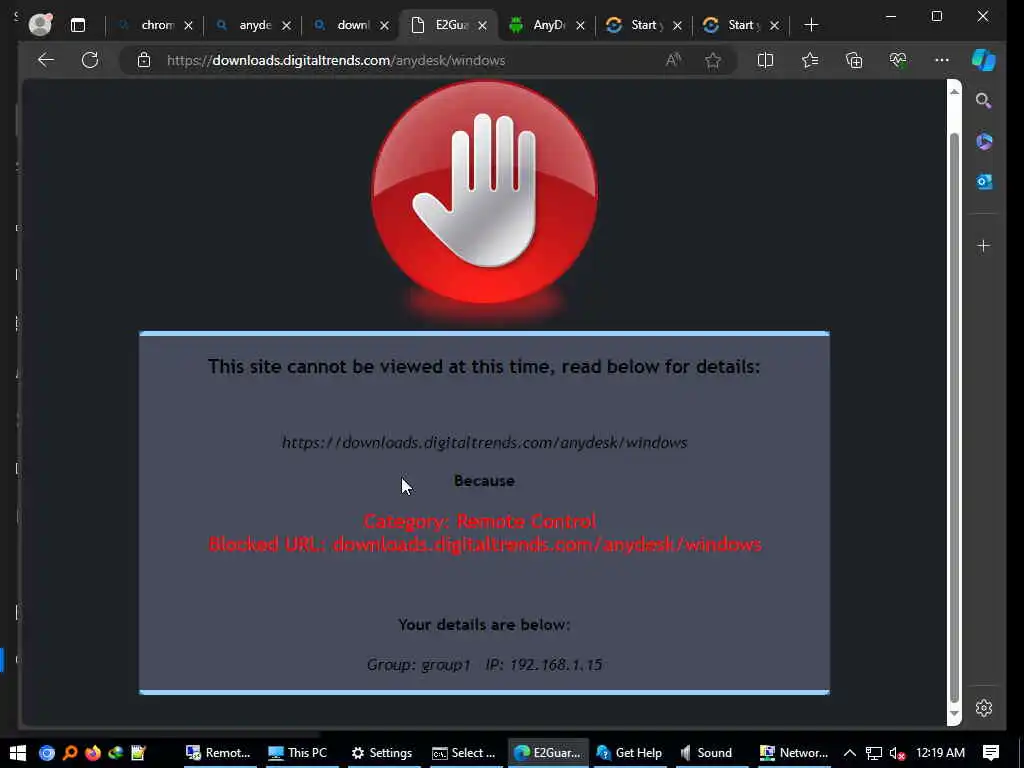Open the Copilot sidebar button
Screen dimensions: 1024x768
[x=984, y=60]
